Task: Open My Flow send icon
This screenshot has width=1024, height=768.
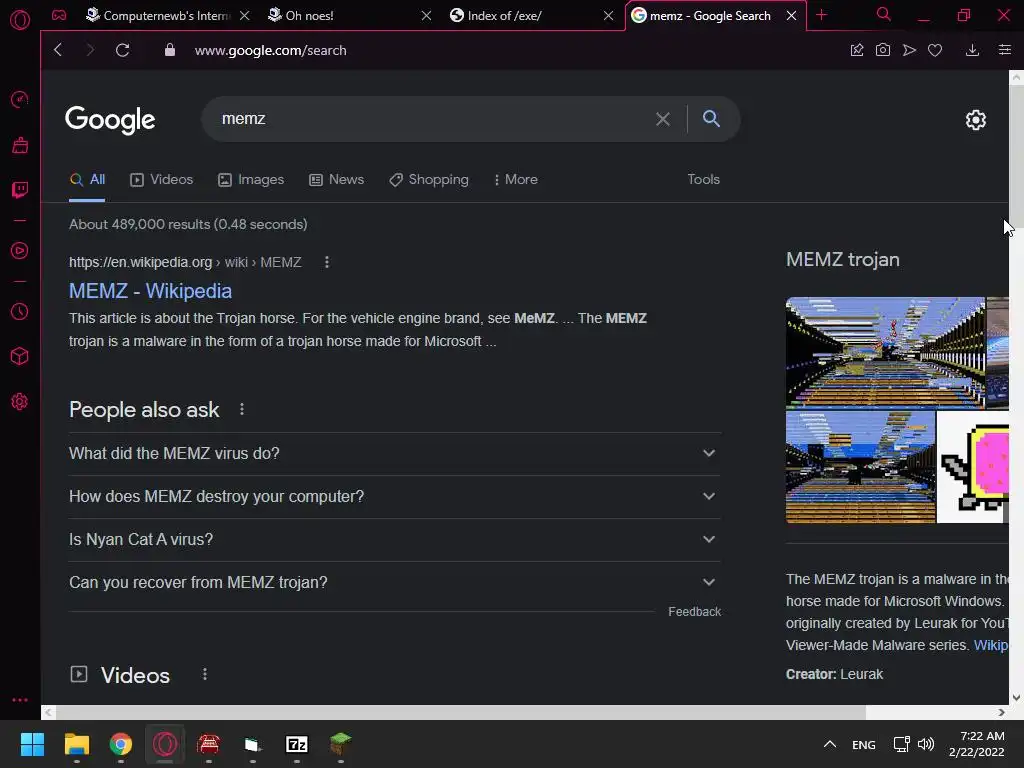Action: click(909, 50)
